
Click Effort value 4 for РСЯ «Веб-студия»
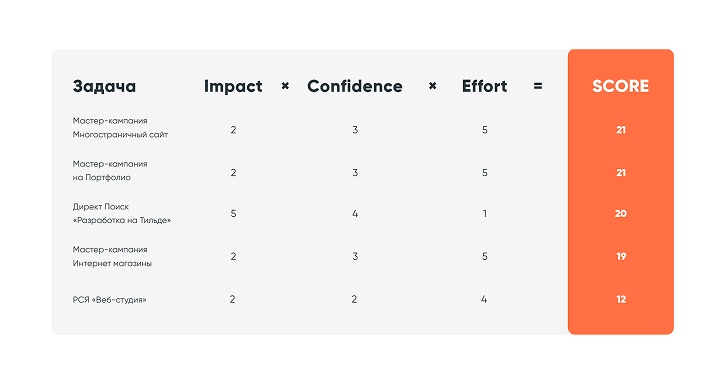(x=484, y=299)
